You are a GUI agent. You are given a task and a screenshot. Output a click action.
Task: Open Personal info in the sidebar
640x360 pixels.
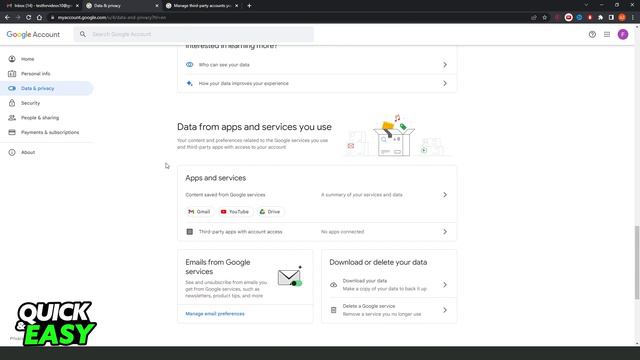pos(36,73)
